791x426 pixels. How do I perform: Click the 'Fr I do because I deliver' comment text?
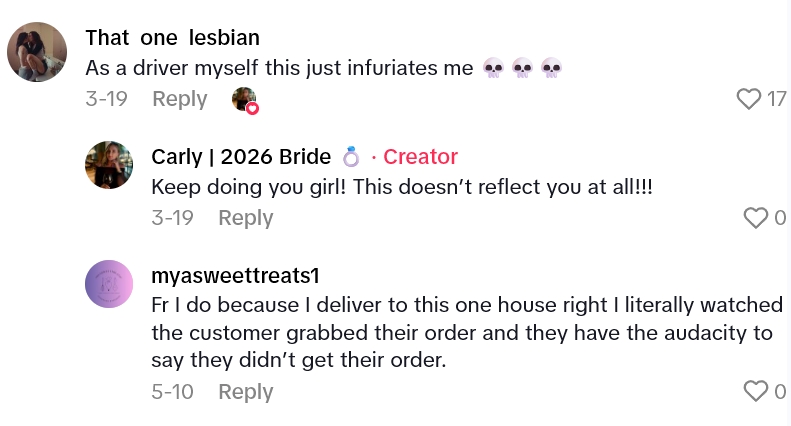tap(458, 331)
